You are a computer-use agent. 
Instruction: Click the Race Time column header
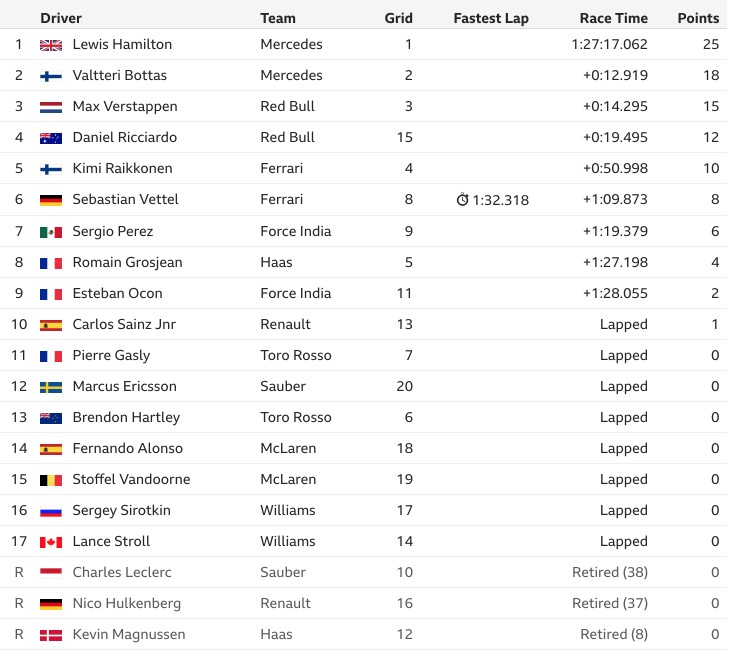click(x=613, y=18)
